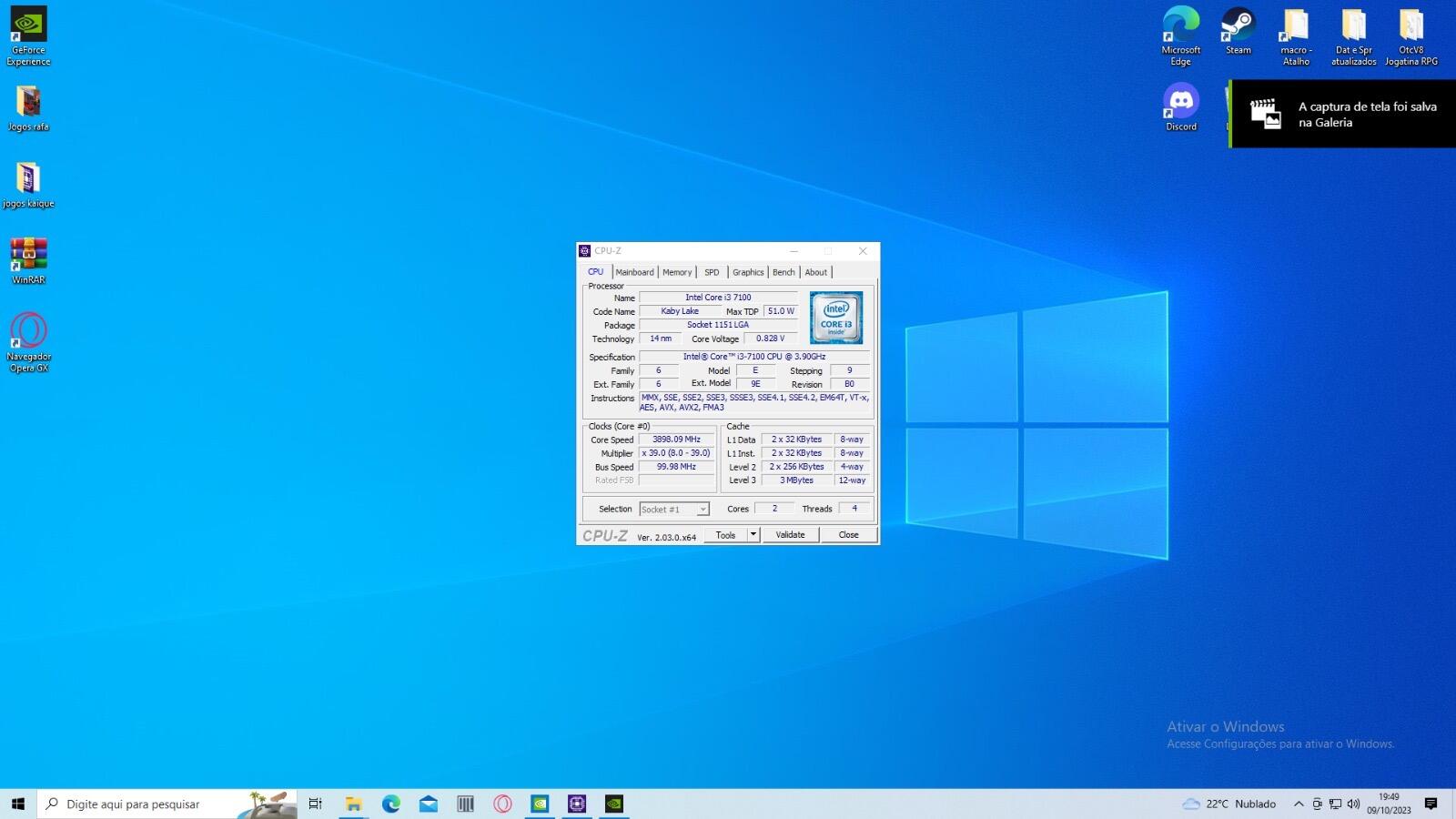Viewport: 1456px width, 819px height.
Task: Switch to the Memory tab
Action: (677, 272)
